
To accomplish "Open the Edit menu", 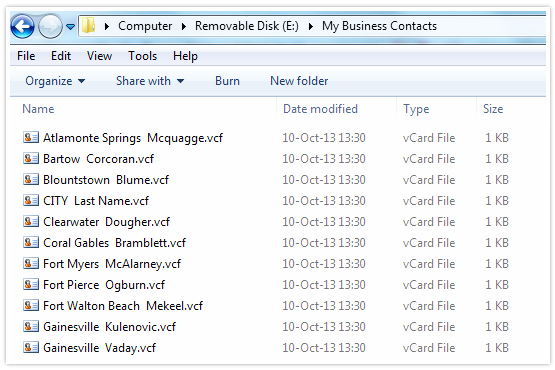I will point(61,56).
